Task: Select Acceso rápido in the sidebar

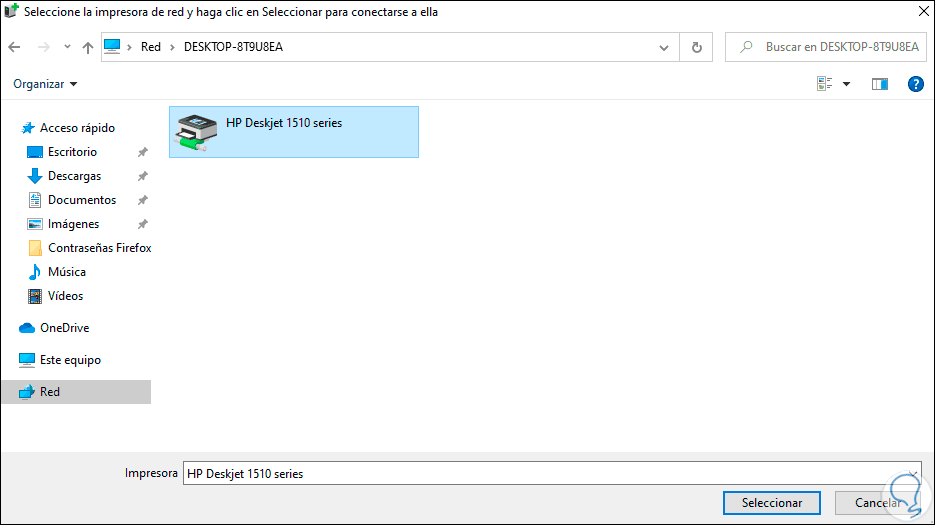Action: click(78, 128)
